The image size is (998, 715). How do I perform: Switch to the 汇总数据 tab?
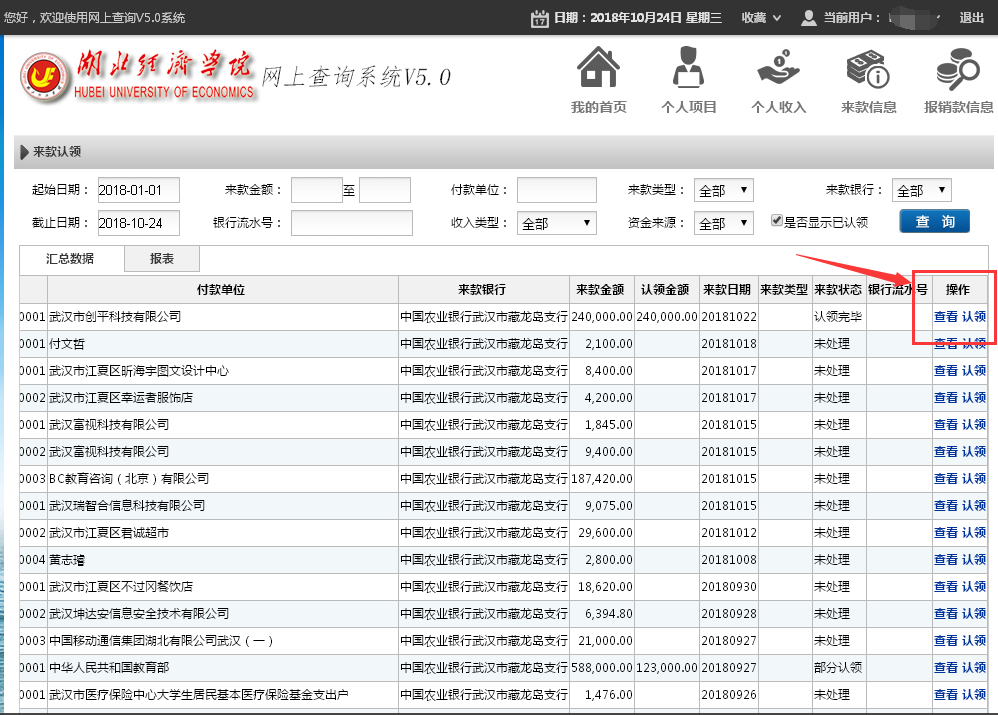pos(70,258)
